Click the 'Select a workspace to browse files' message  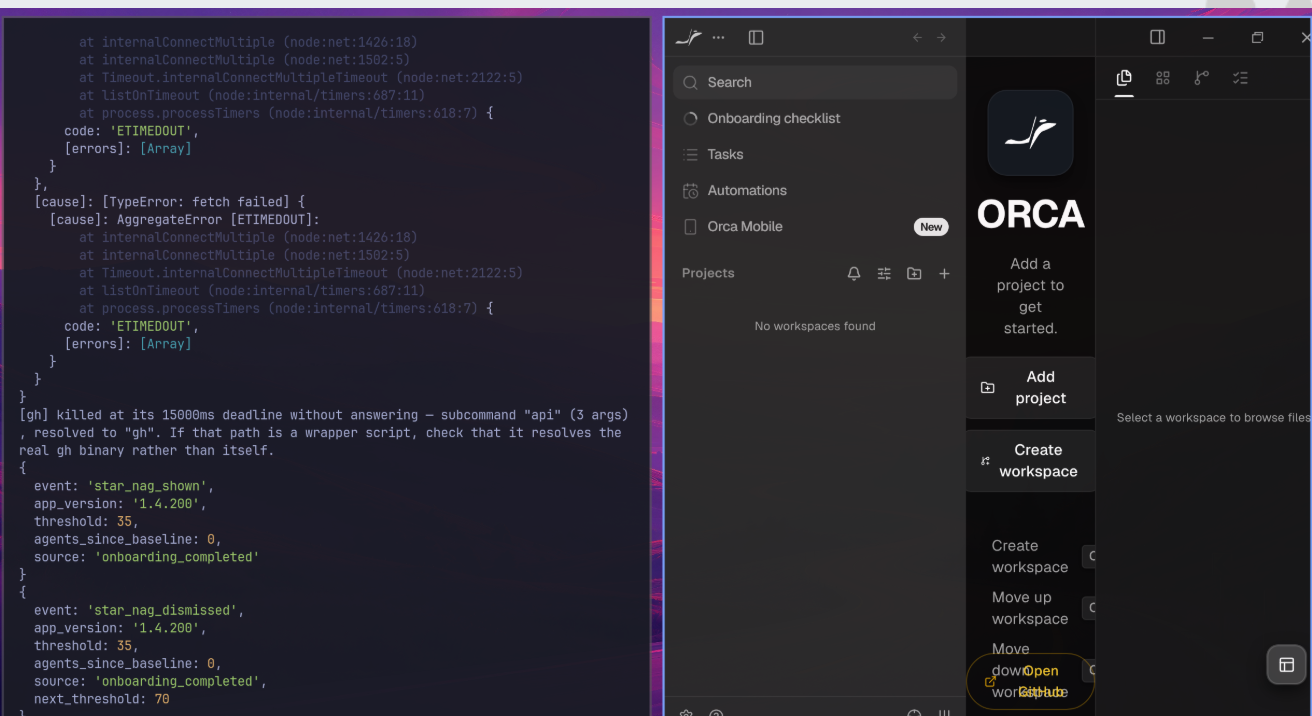[1214, 418]
